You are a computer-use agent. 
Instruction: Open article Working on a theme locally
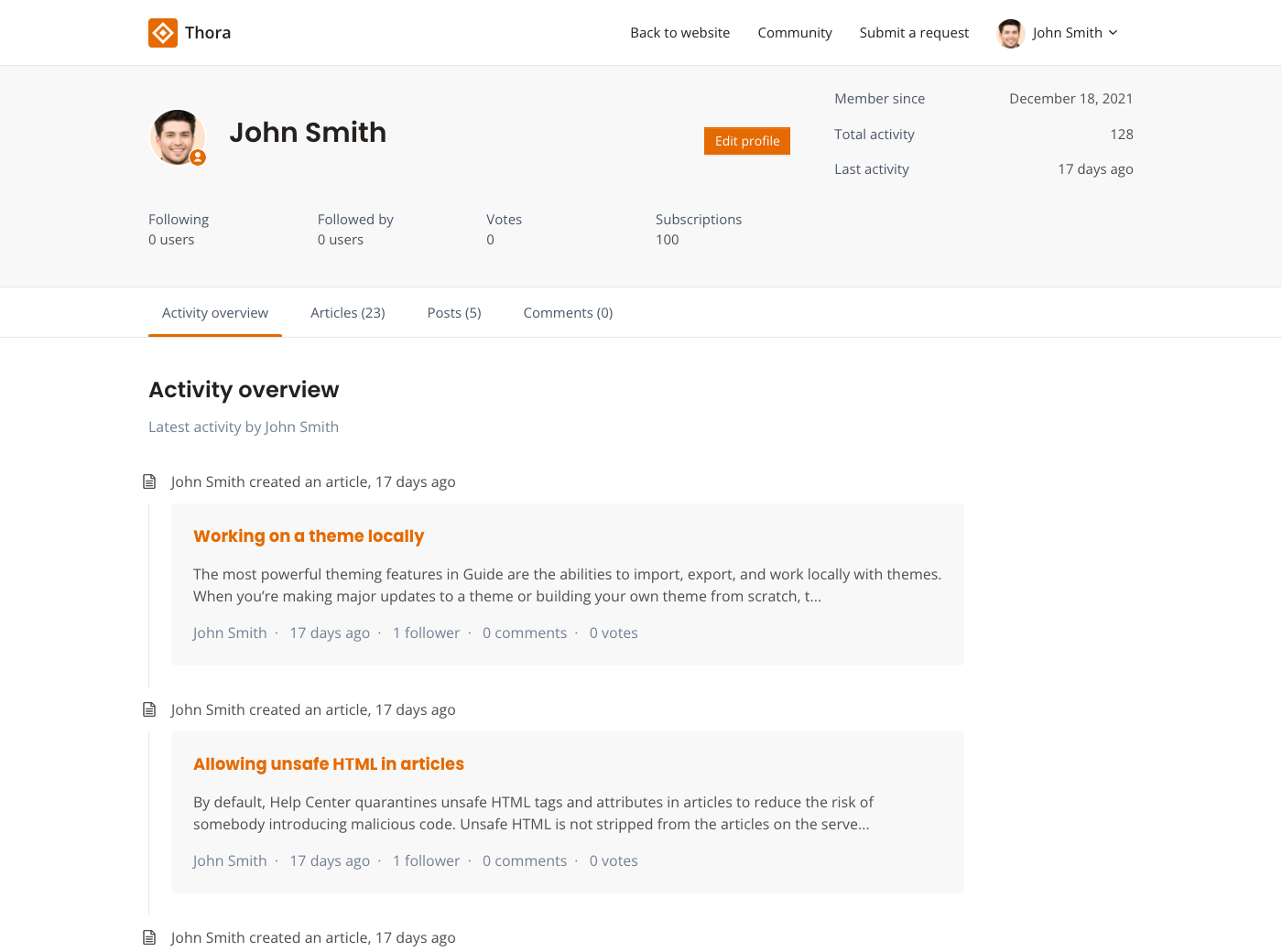point(309,536)
